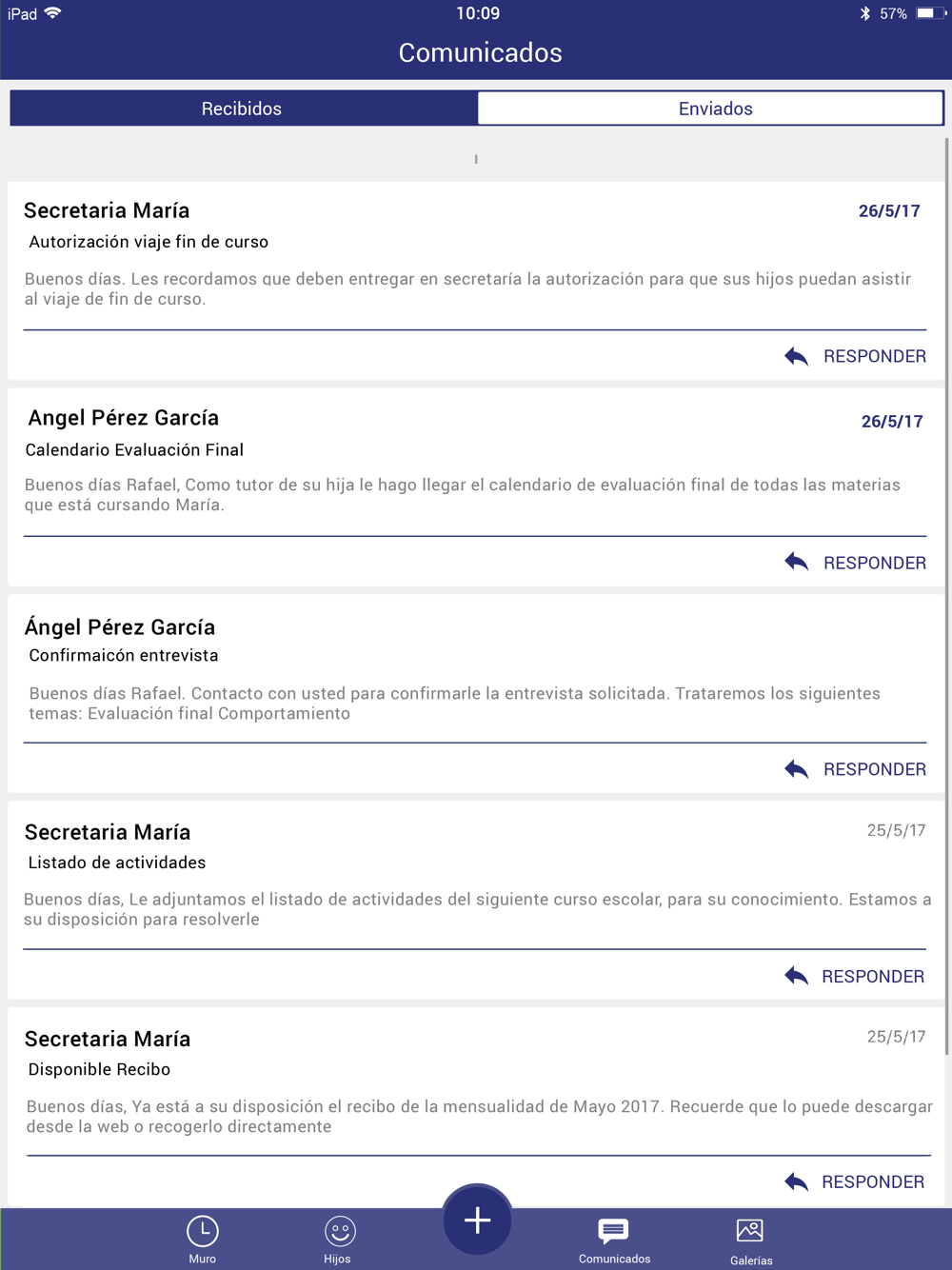
Task: Click reply arrow for Autorización viaje message
Action: 797,356
